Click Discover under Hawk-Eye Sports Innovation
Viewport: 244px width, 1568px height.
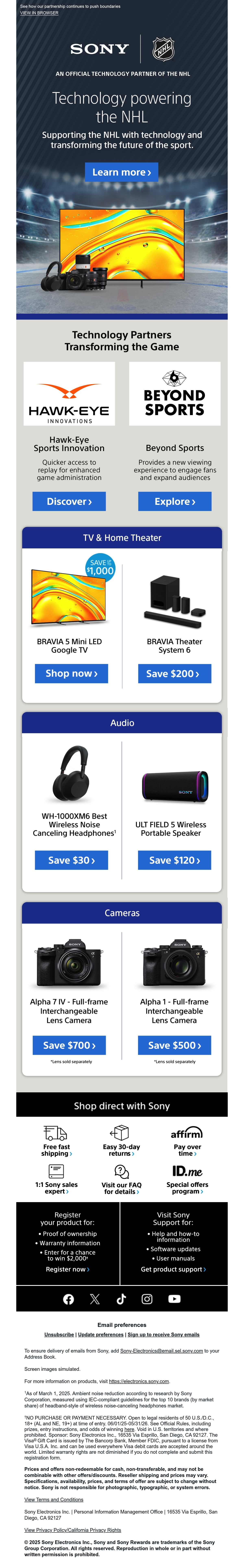[x=69, y=502]
